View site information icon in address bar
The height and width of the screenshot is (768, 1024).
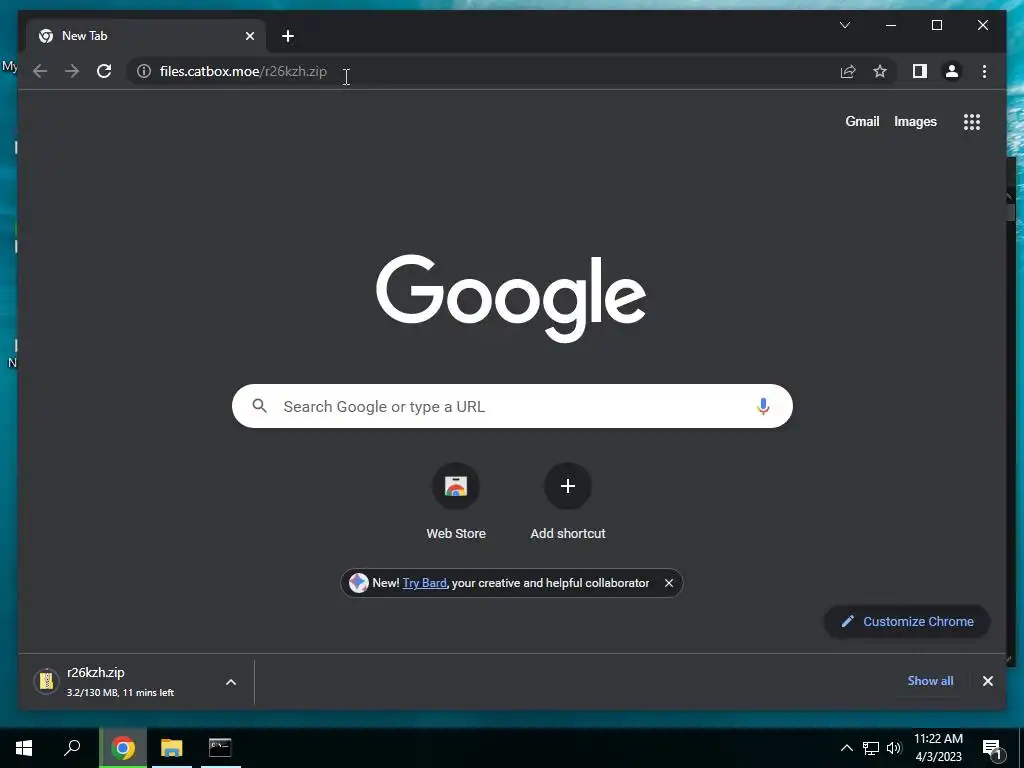click(144, 71)
